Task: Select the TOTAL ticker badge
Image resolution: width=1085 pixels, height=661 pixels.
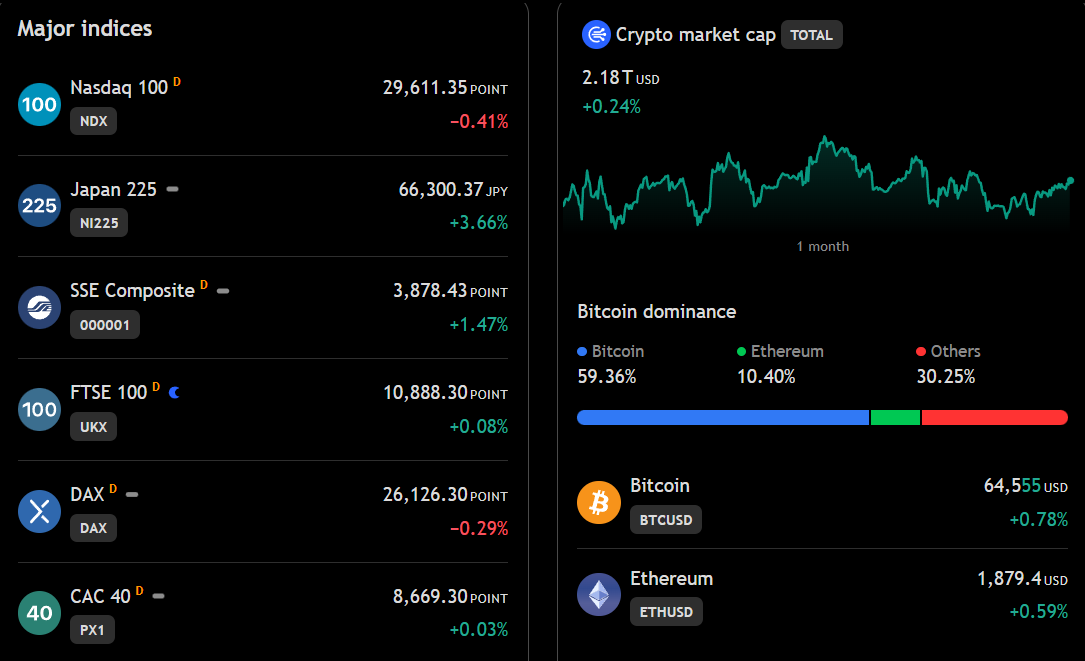Action: click(x=812, y=35)
